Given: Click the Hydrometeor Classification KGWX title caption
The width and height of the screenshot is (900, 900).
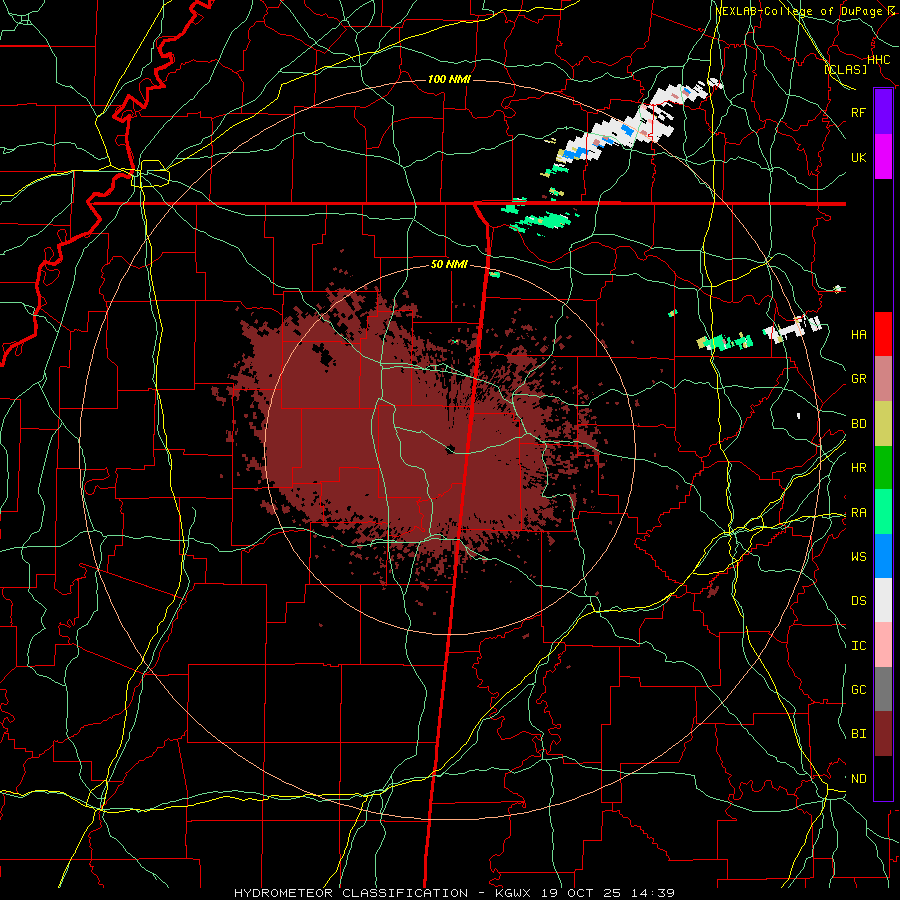Looking at the screenshot, I should click(x=454, y=893).
